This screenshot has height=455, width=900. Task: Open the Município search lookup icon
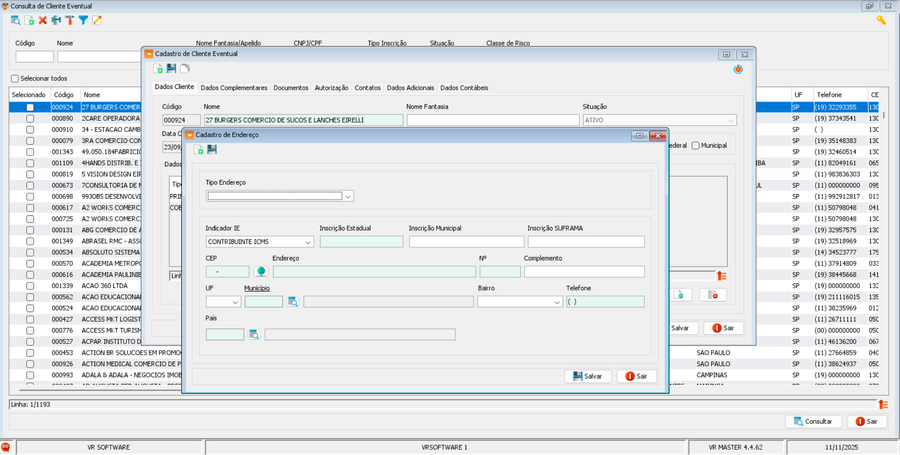pos(293,301)
